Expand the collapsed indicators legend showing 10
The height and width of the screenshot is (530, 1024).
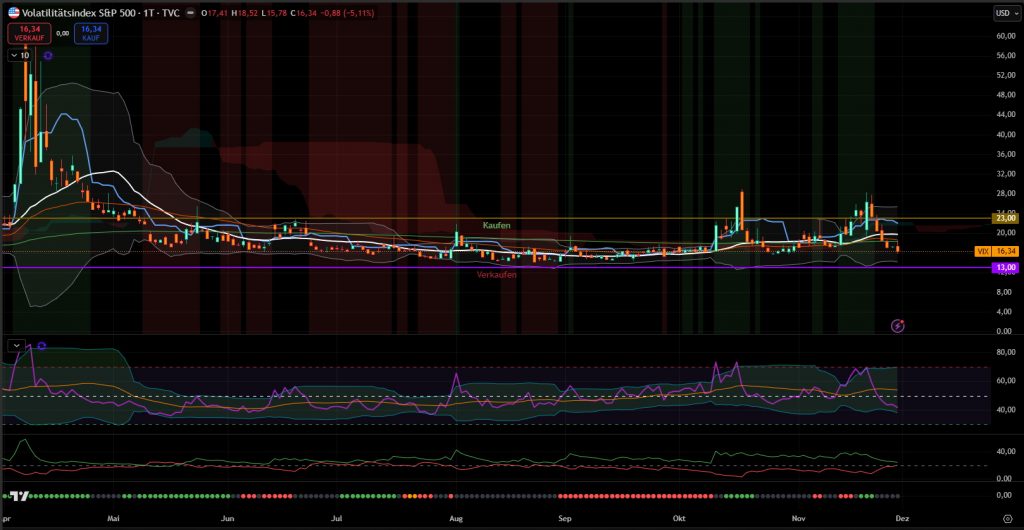(x=20, y=56)
